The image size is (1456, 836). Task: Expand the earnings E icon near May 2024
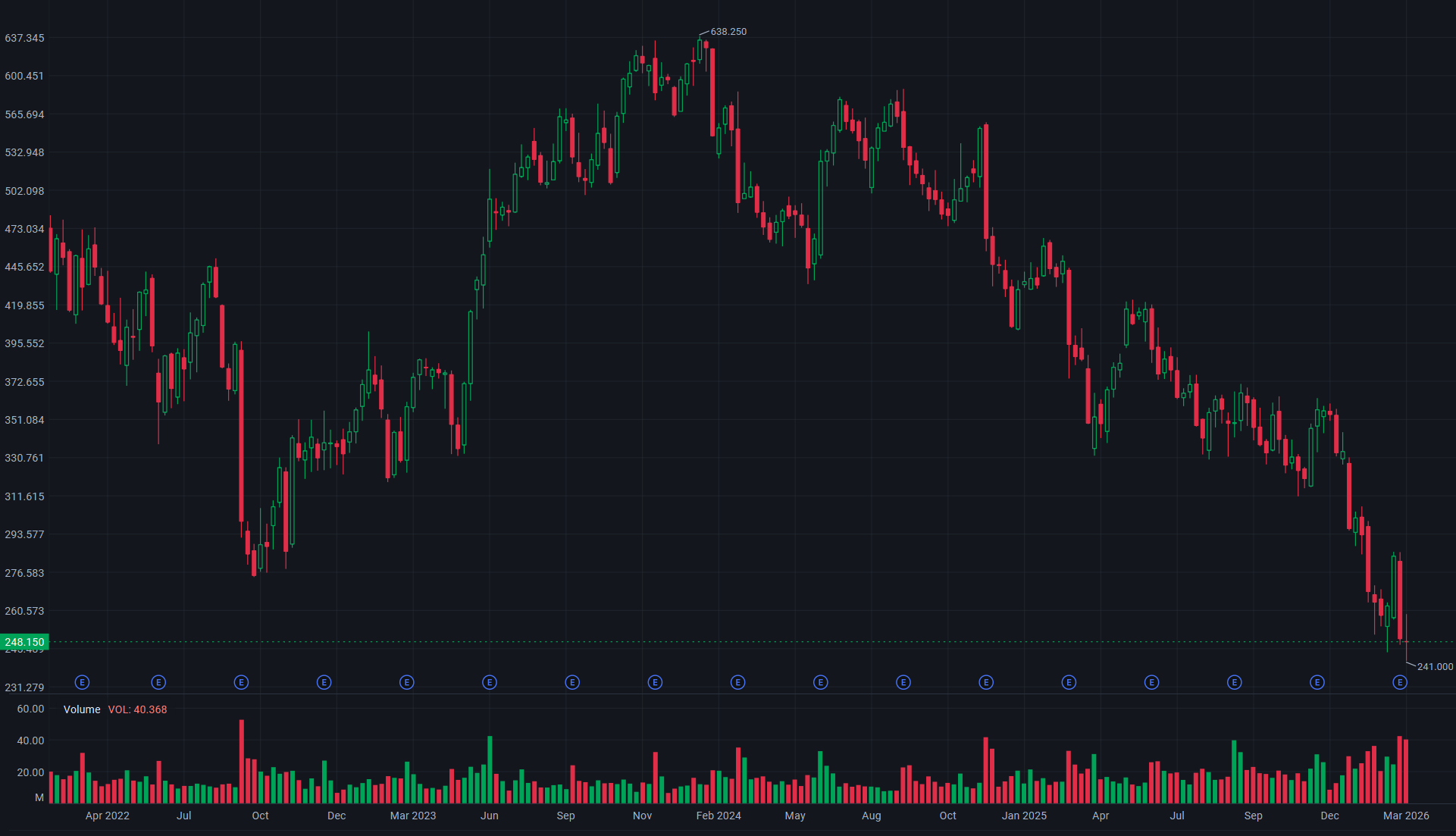click(821, 682)
